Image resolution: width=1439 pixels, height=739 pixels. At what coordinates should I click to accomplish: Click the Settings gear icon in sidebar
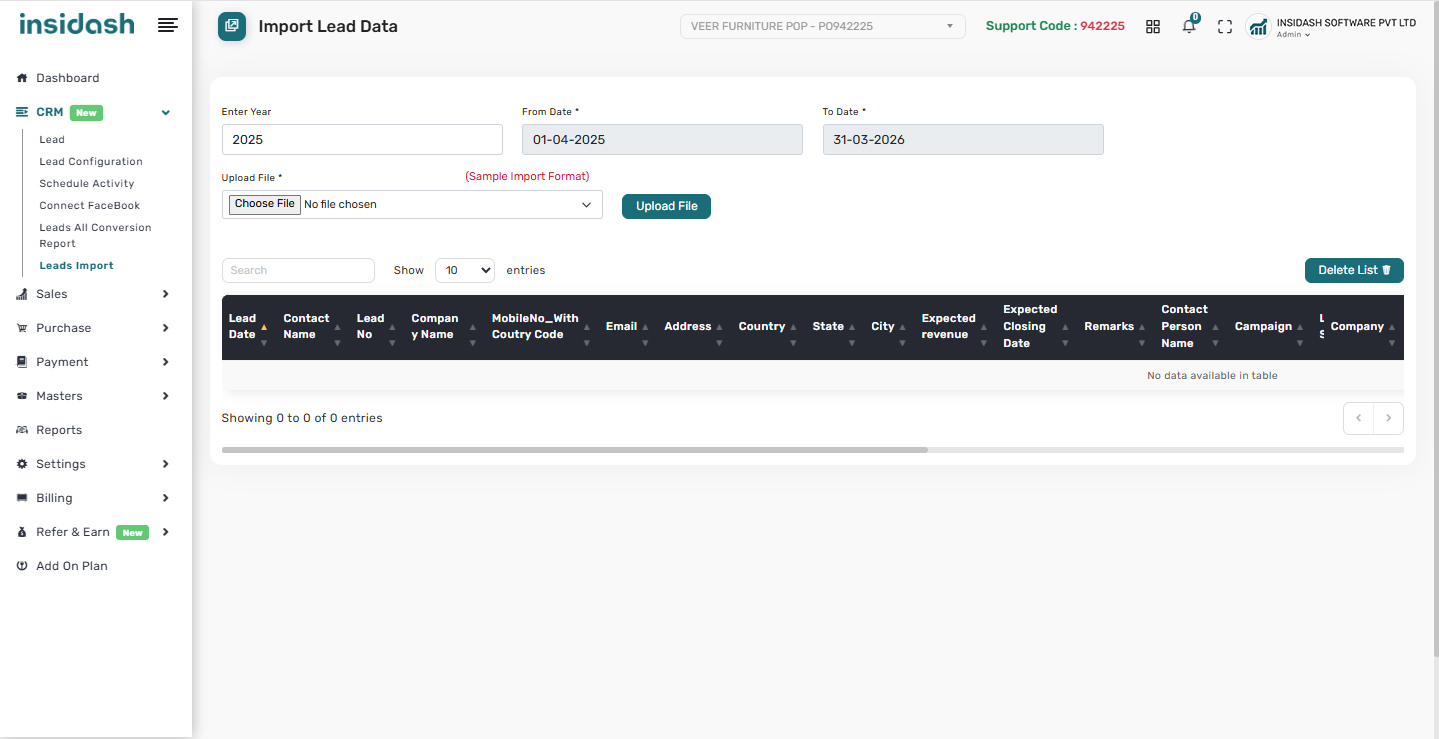click(x=22, y=464)
